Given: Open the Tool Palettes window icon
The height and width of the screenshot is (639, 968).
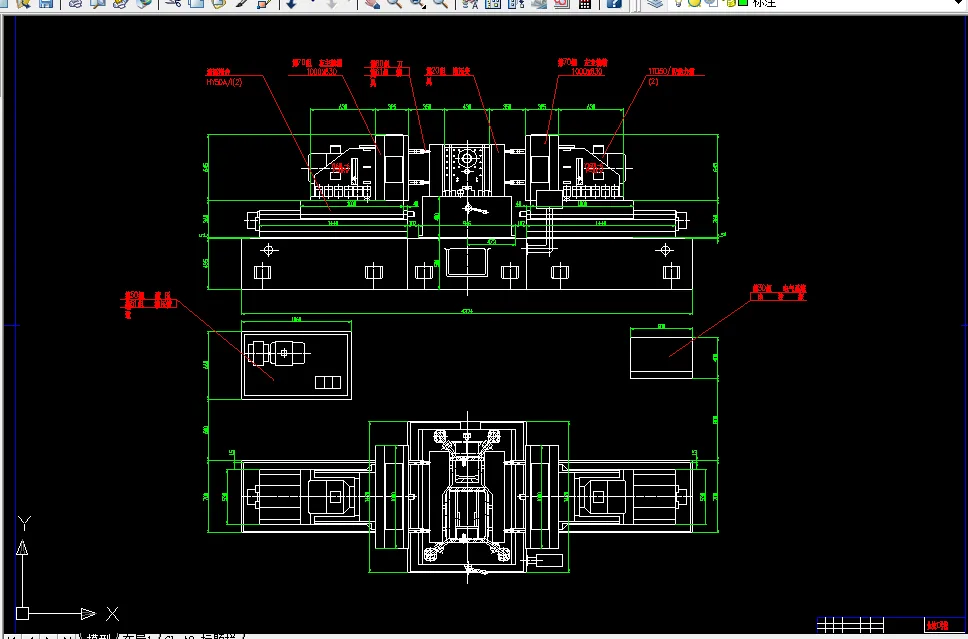Looking at the screenshot, I should click(x=516, y=4).
